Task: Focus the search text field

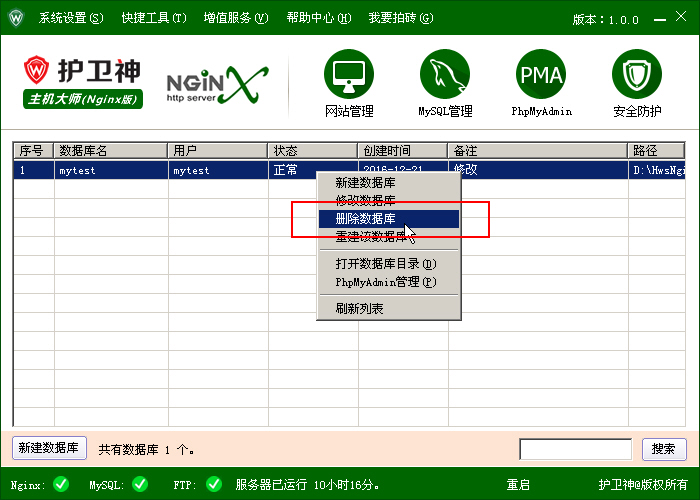Action: point(575,449)
